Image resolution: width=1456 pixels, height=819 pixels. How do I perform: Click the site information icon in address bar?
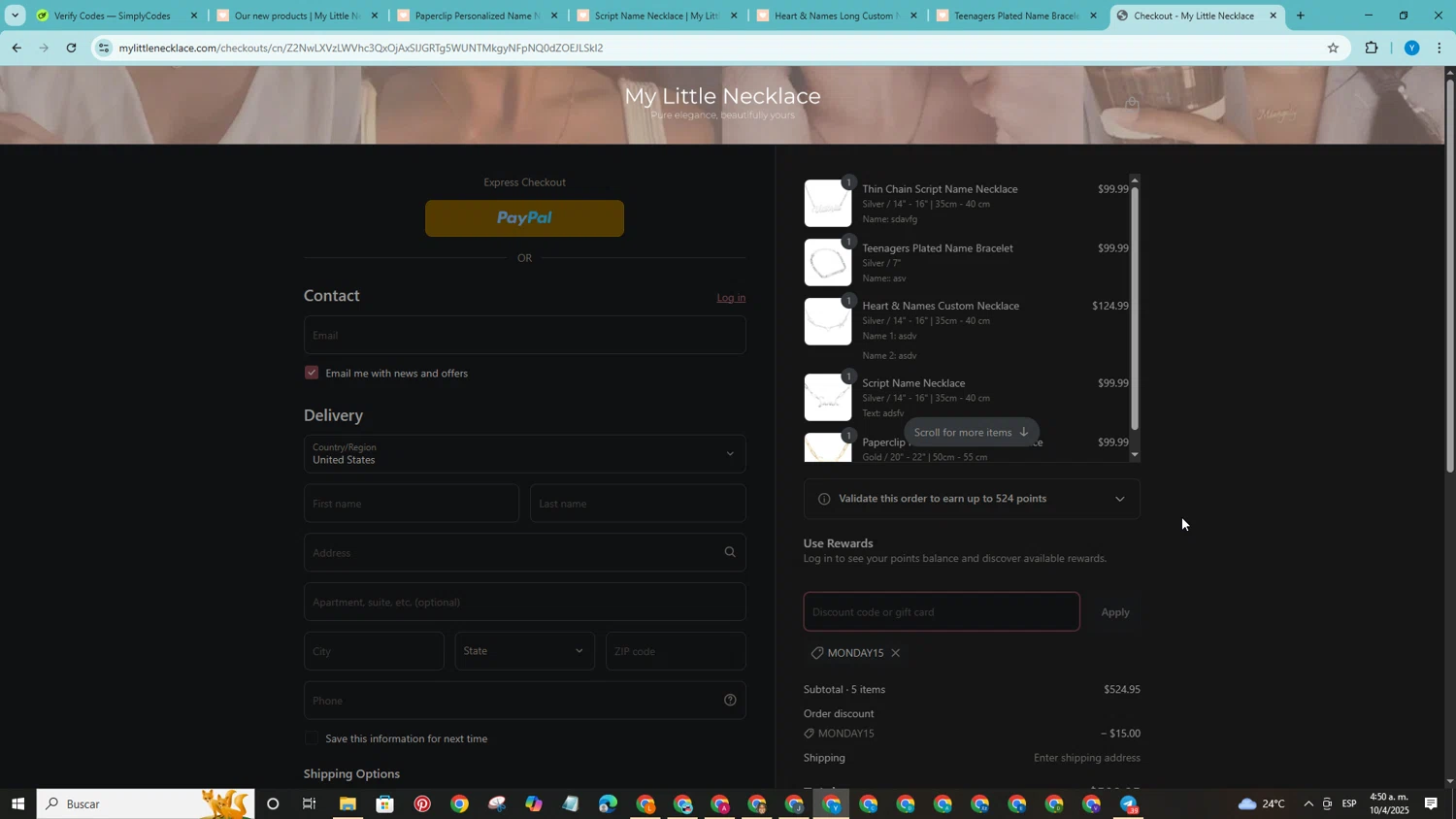point(104,48)
